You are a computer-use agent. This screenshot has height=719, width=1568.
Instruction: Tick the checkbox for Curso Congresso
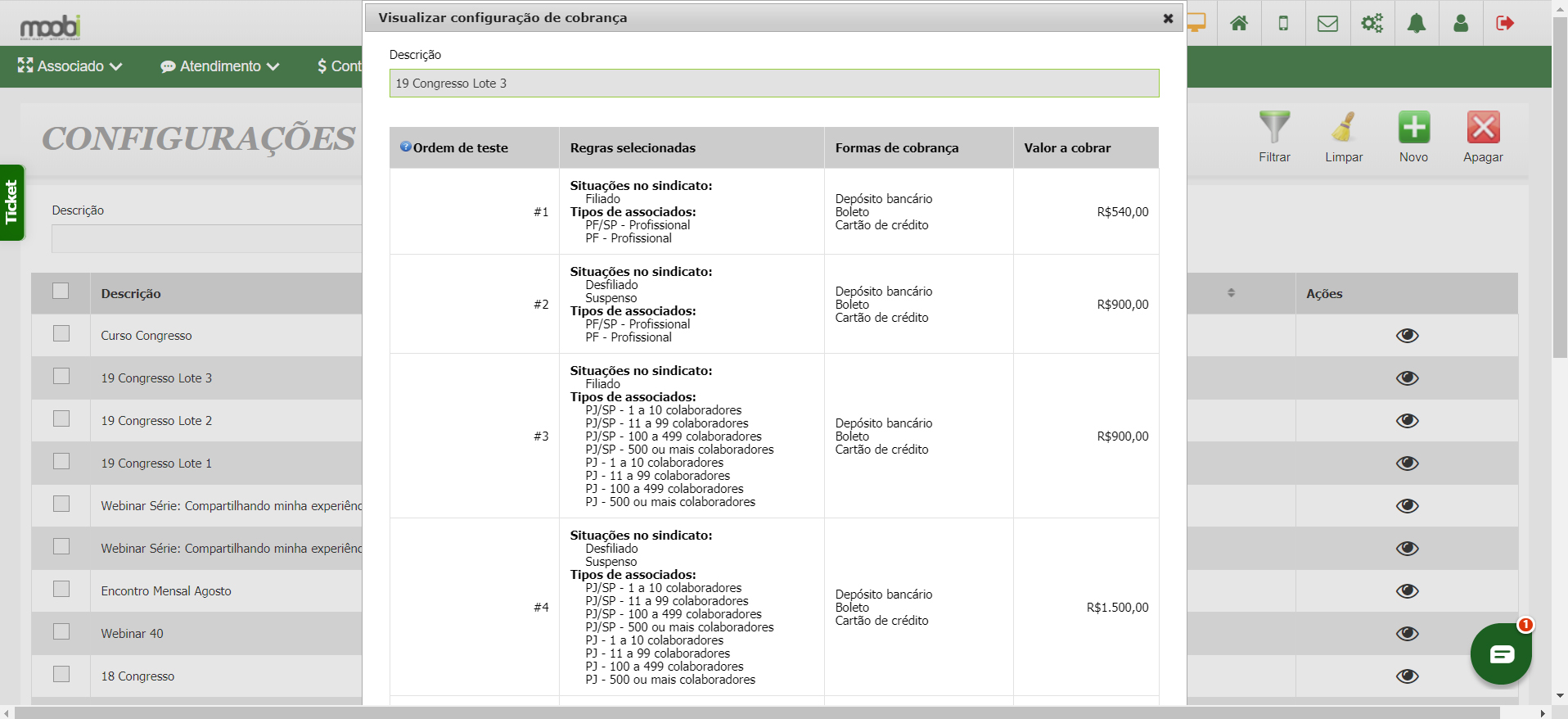pos(61,334)
